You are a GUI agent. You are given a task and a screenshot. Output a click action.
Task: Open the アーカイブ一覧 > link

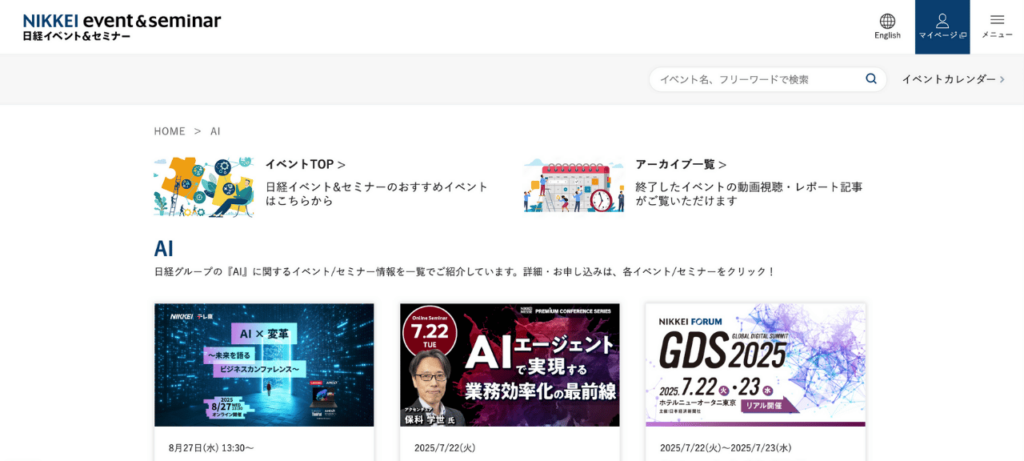click(x=680, y=165)
